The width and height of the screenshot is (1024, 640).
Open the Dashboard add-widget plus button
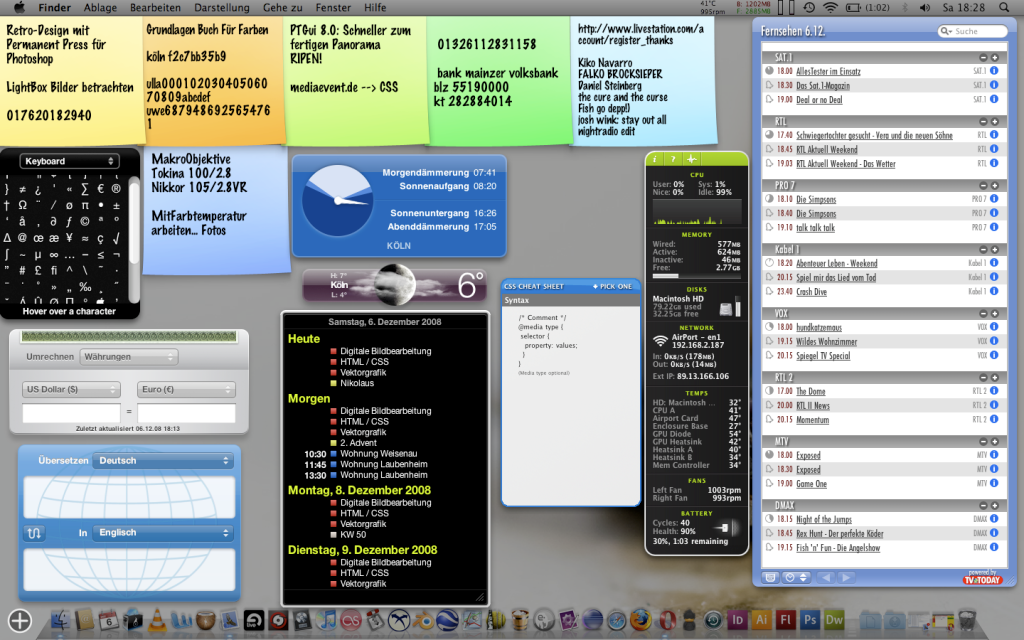20,621
